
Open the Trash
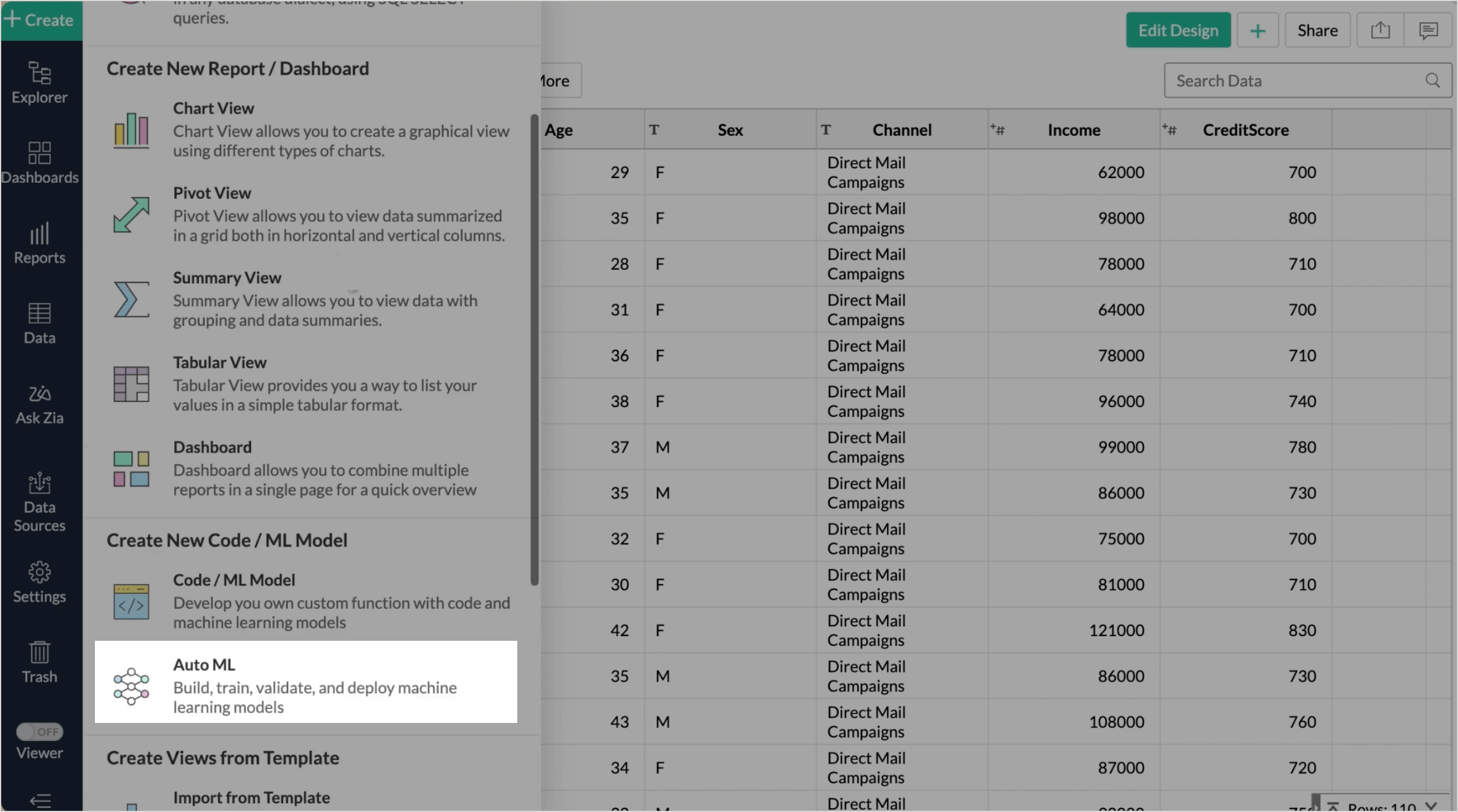[x=39, y=662]
